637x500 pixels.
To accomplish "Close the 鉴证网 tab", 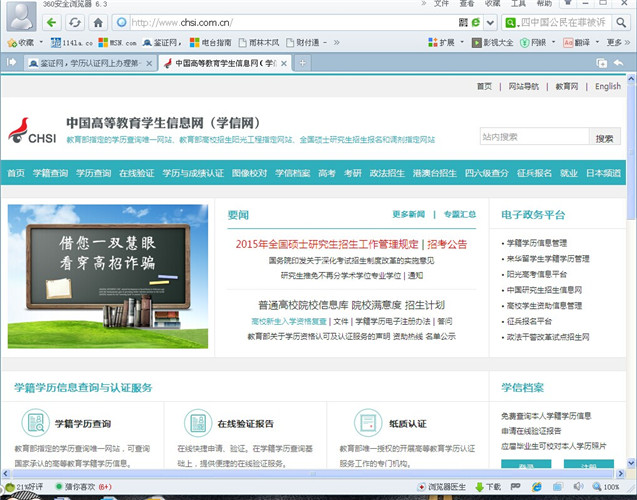I will click(149, 63).
